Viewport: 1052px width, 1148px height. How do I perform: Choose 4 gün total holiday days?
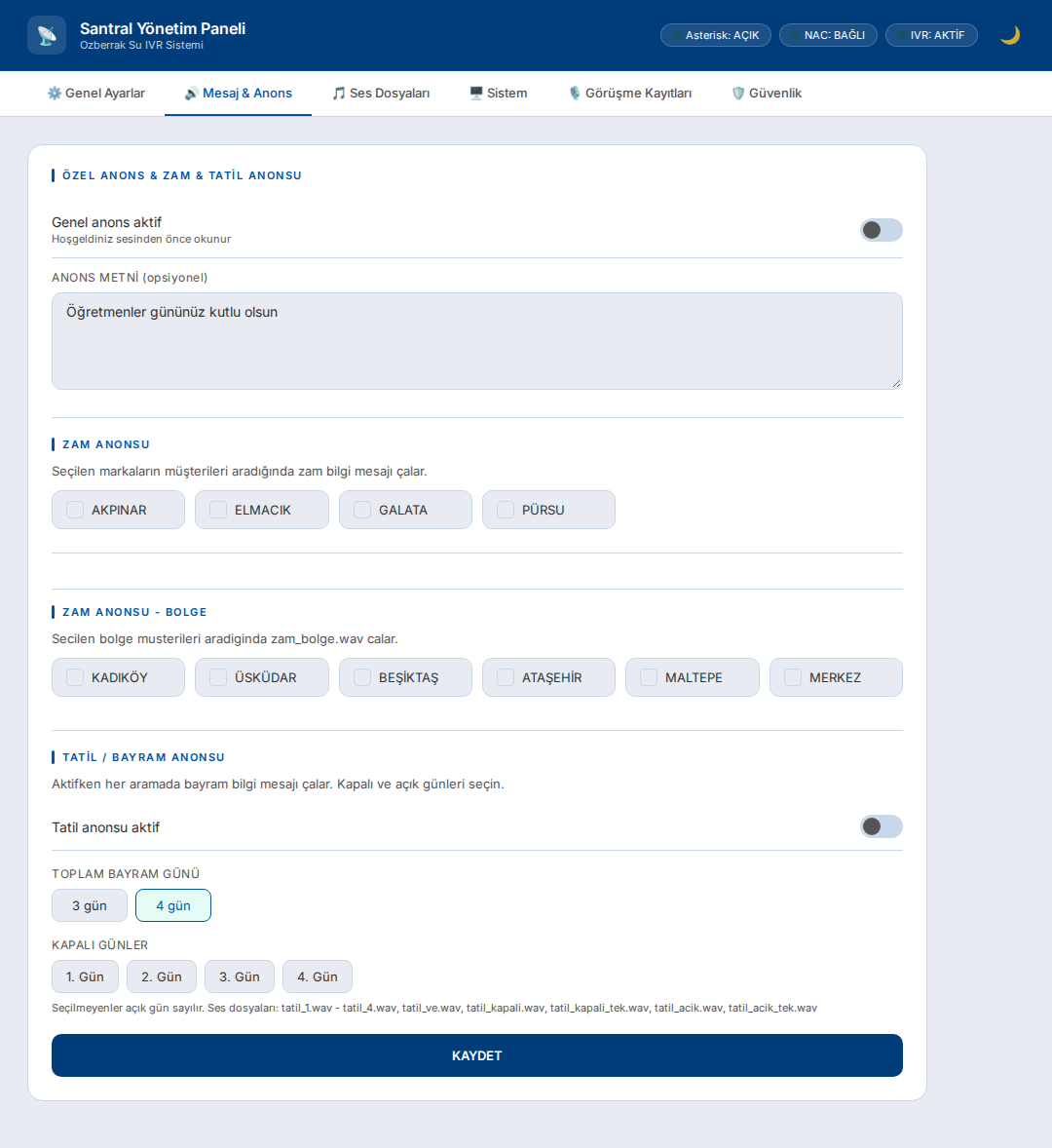[x=173, y=905]
